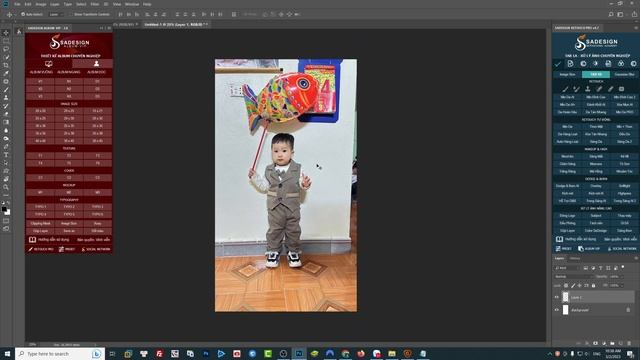Click the checkmark icon in Sadesign Retouch panel
The image size is (640, 360).
pyautogui.click(x=558, y=64)
